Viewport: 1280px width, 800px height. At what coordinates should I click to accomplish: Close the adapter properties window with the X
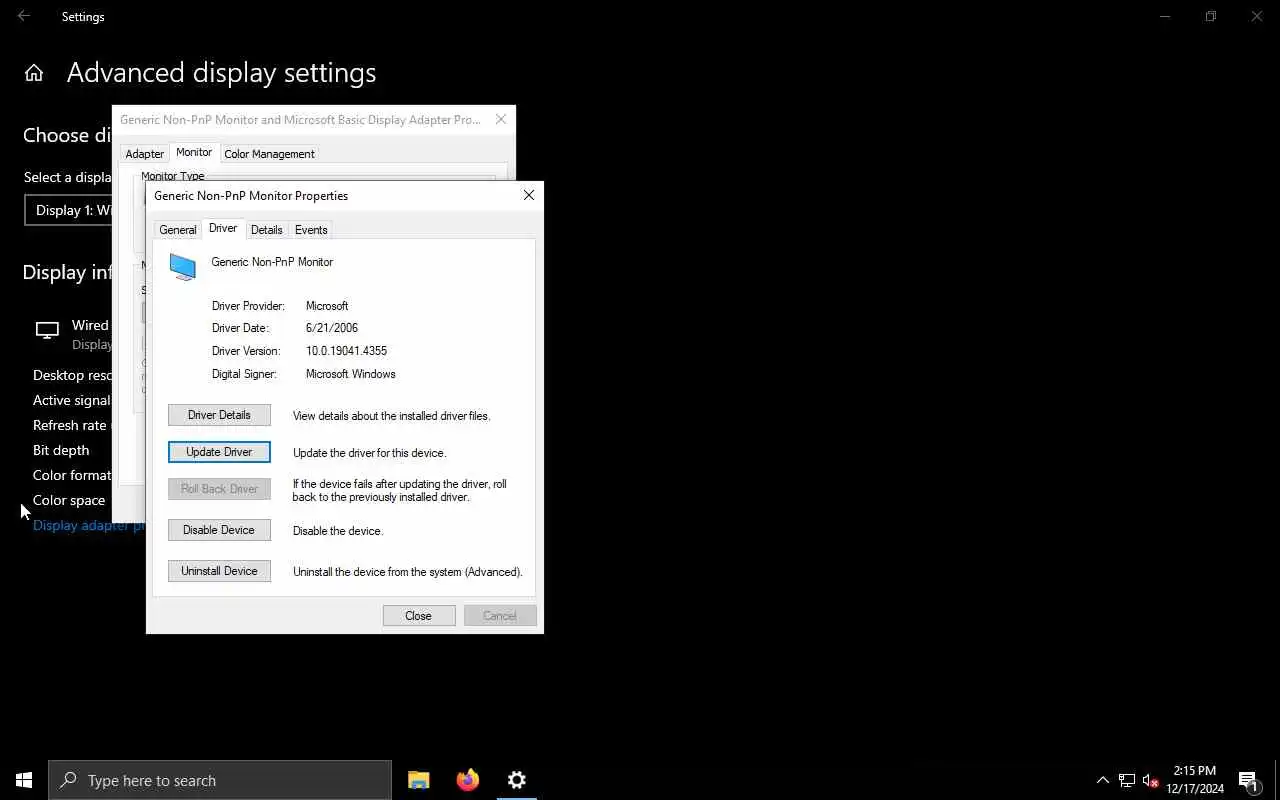(501, 119)
